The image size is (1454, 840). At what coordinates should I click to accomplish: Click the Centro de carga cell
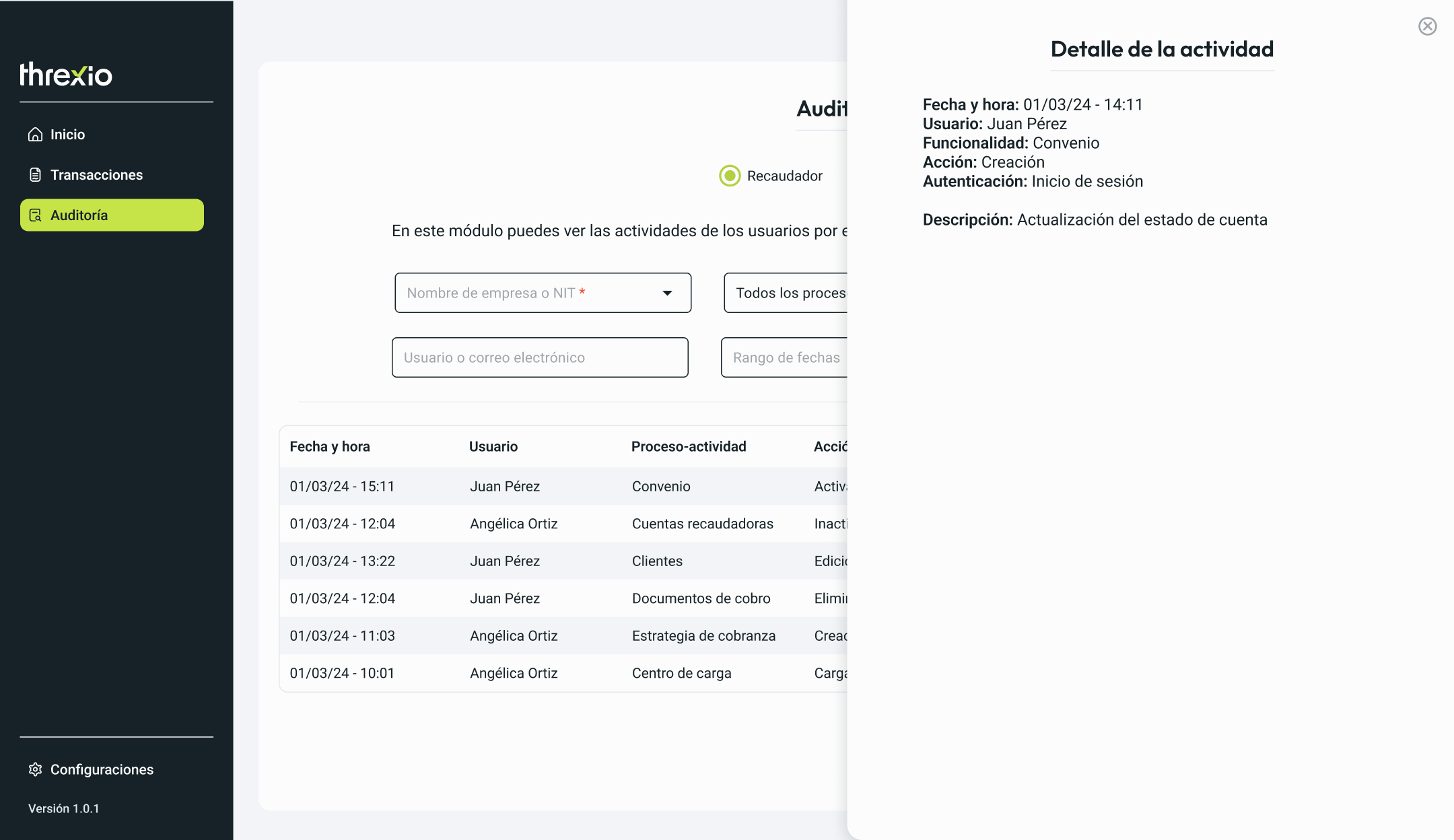pos(681,673)
